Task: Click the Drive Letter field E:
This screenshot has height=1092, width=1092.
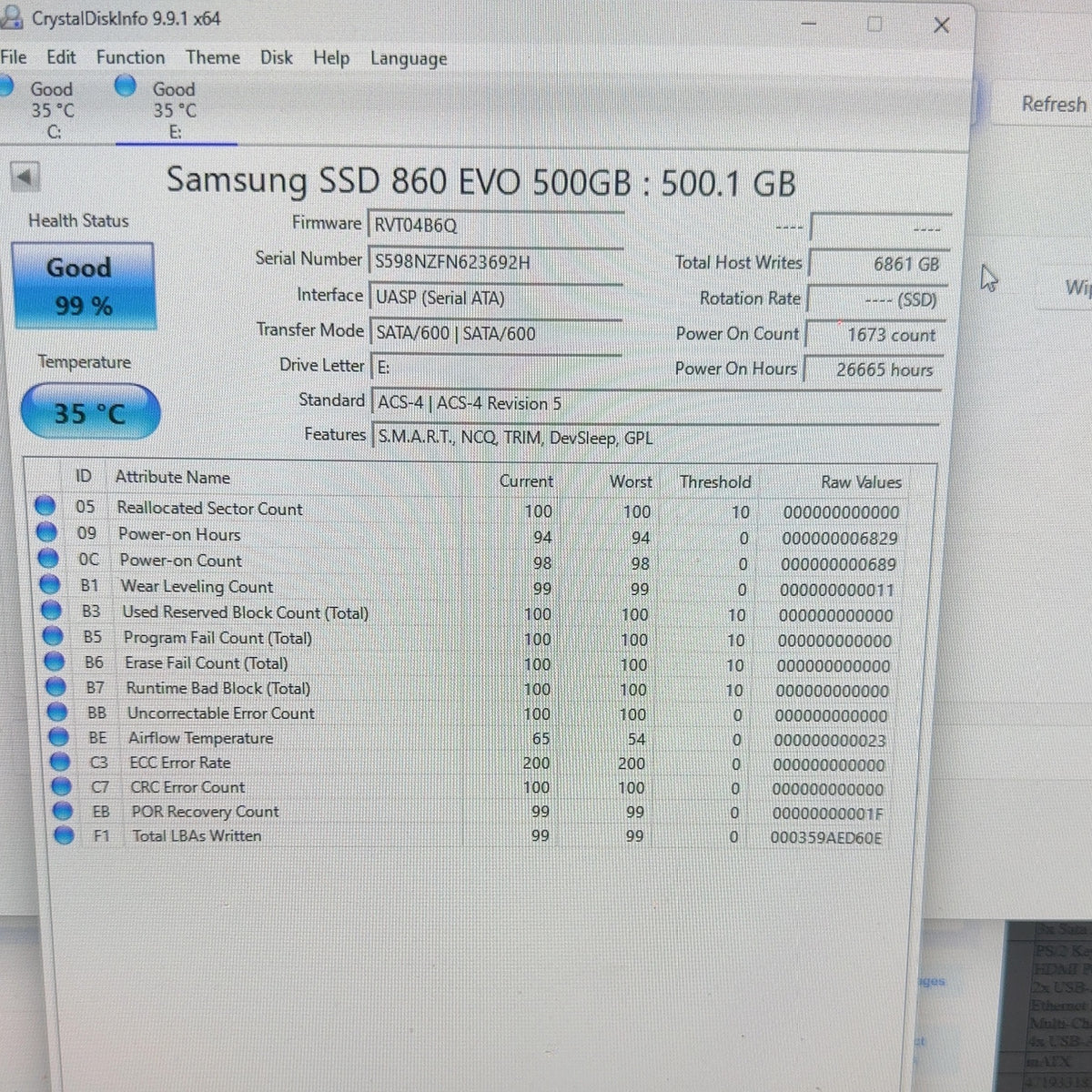Action: tap(495, 368)
